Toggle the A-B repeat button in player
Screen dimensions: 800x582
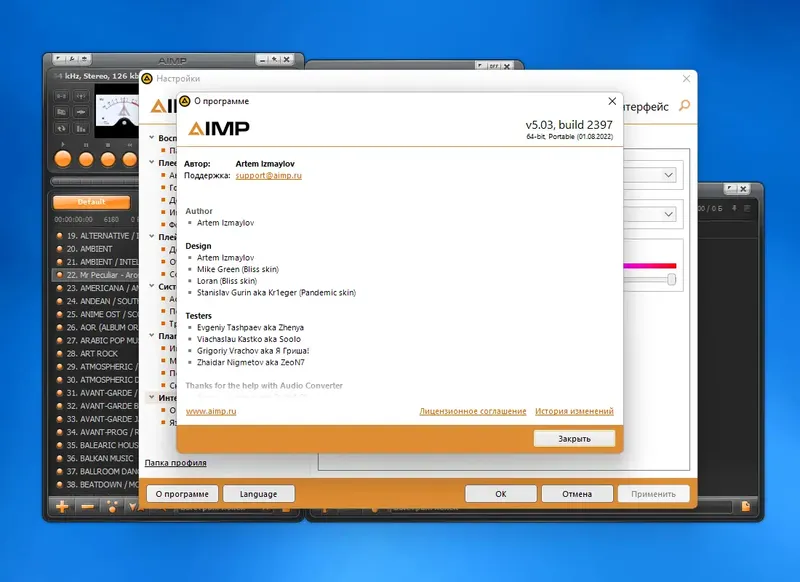pos(61,96)
